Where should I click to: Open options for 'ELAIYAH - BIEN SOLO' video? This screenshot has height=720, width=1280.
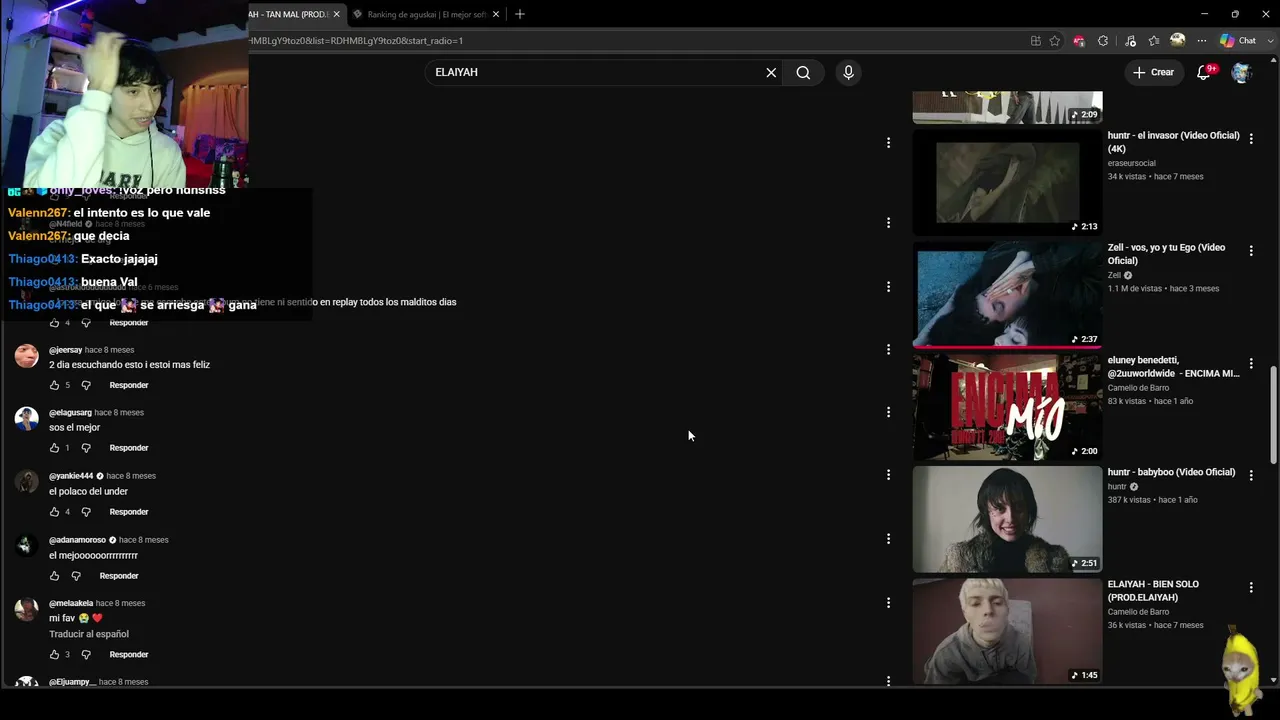pos(1251,588)
